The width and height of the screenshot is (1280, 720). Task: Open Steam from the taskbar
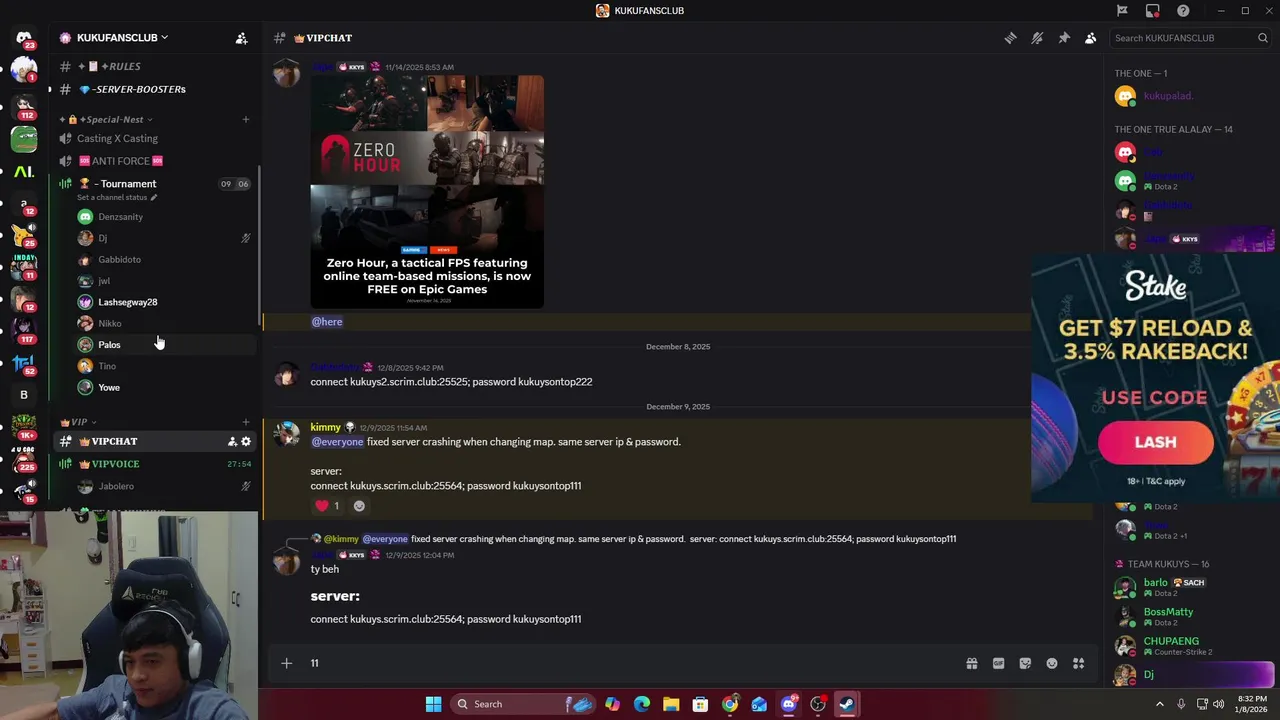click(x=847, y=704)
